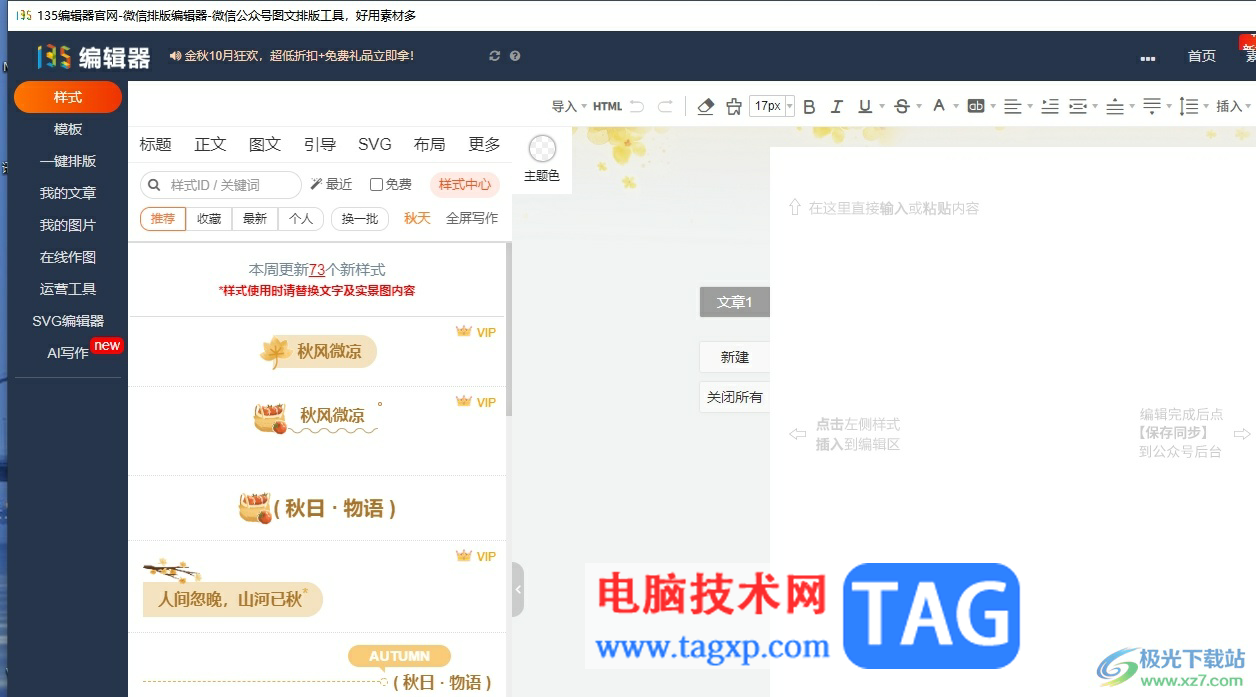Toggle italic formatting
The height and width of the screenshot is (697, 1256).
(x=837, y=106)
